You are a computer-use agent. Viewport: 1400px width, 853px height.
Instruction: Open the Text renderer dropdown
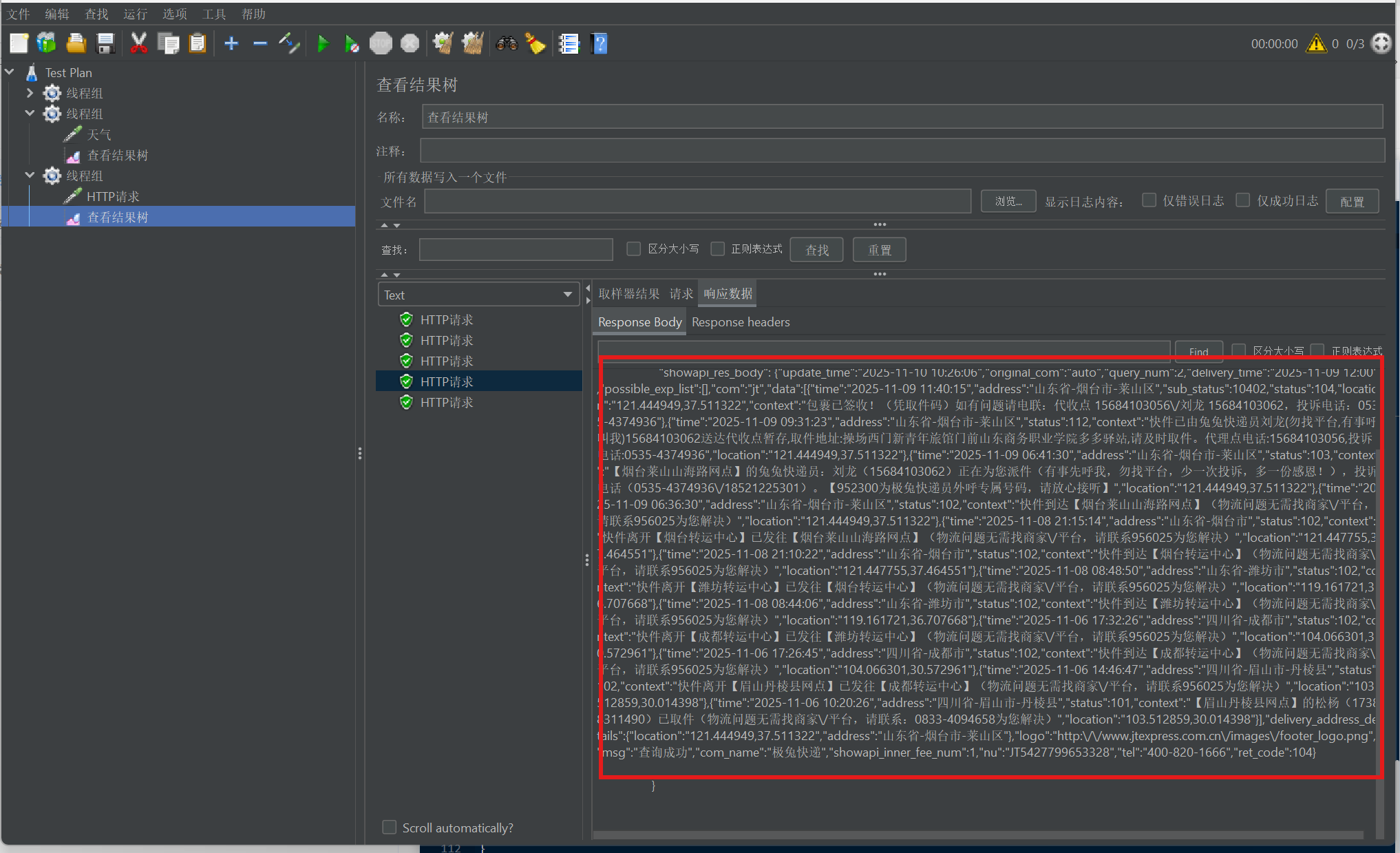[479, 295]
